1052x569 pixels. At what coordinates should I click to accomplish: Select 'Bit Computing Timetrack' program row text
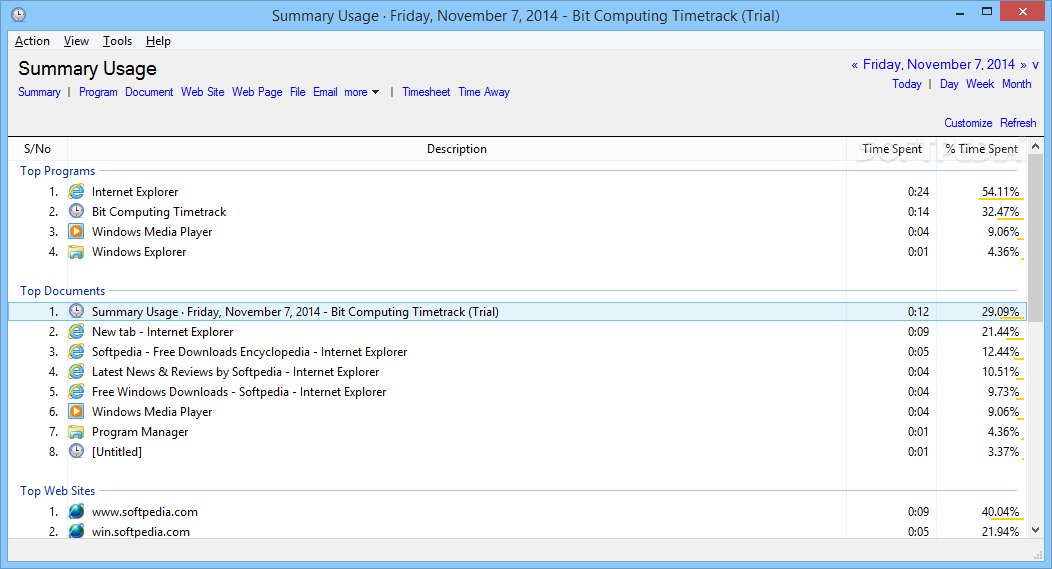[x=159, y=212]
